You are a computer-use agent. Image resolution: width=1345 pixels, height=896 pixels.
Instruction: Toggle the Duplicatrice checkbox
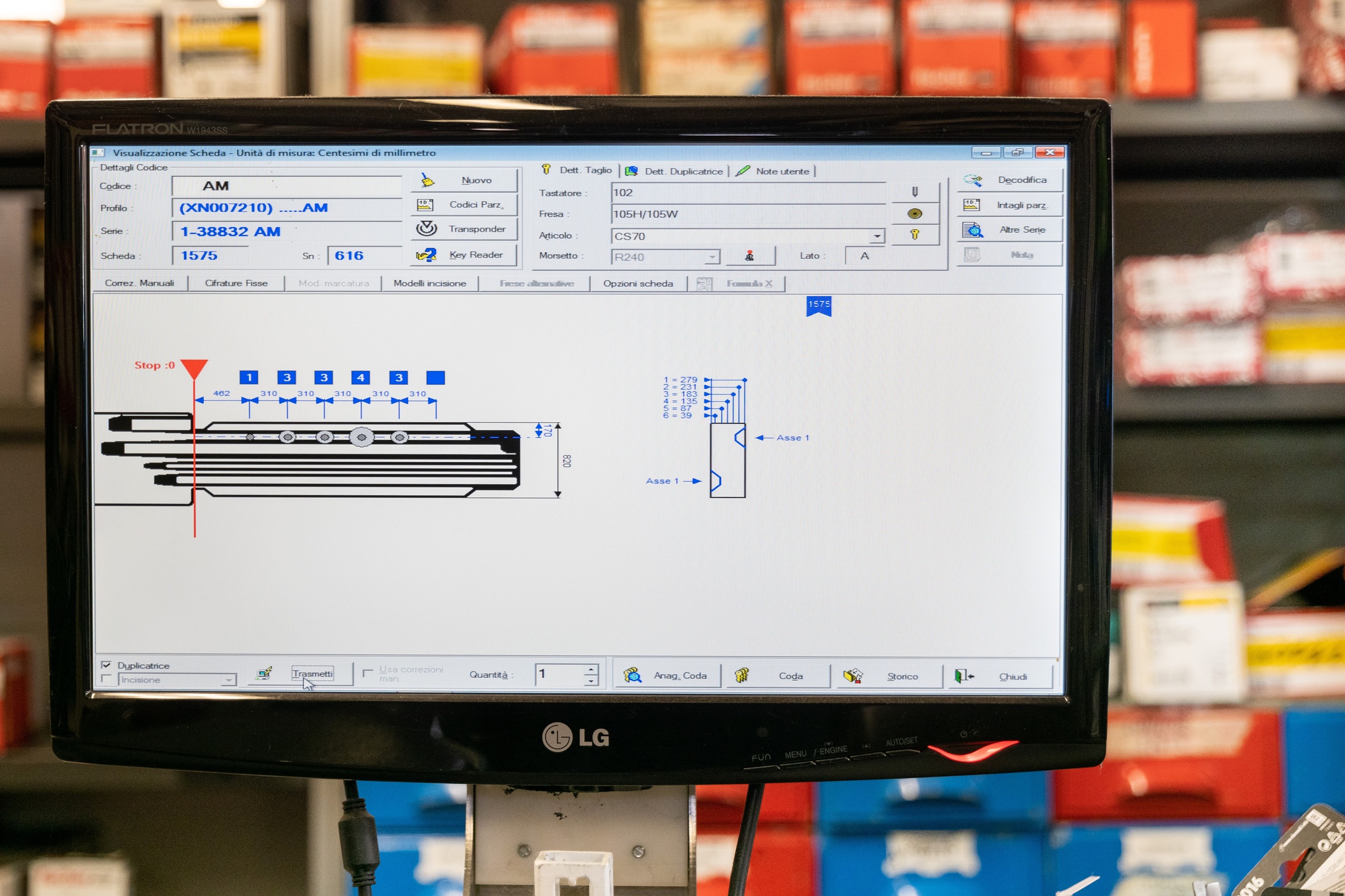106,666
